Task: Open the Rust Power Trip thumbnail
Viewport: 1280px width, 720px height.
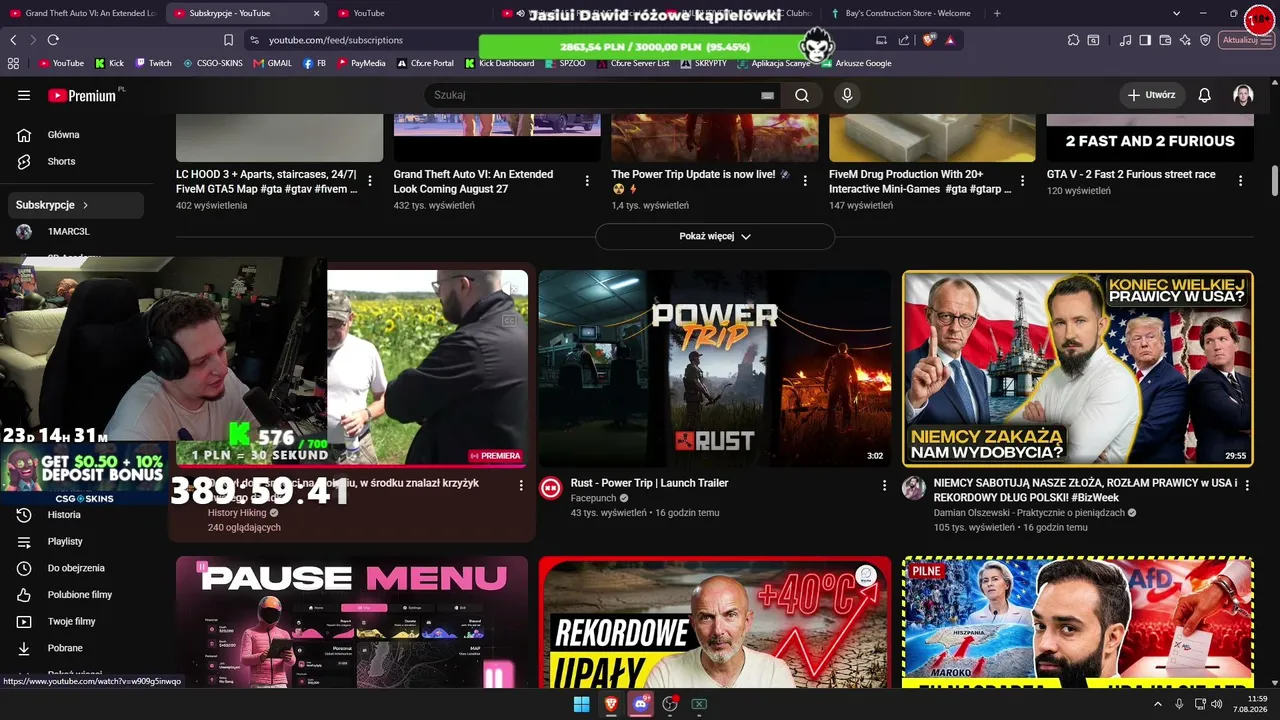Action: (715, 368)
